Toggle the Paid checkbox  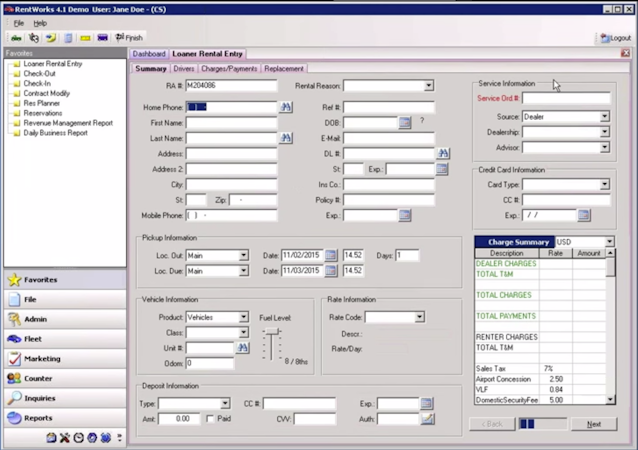[x=210, y=419]
